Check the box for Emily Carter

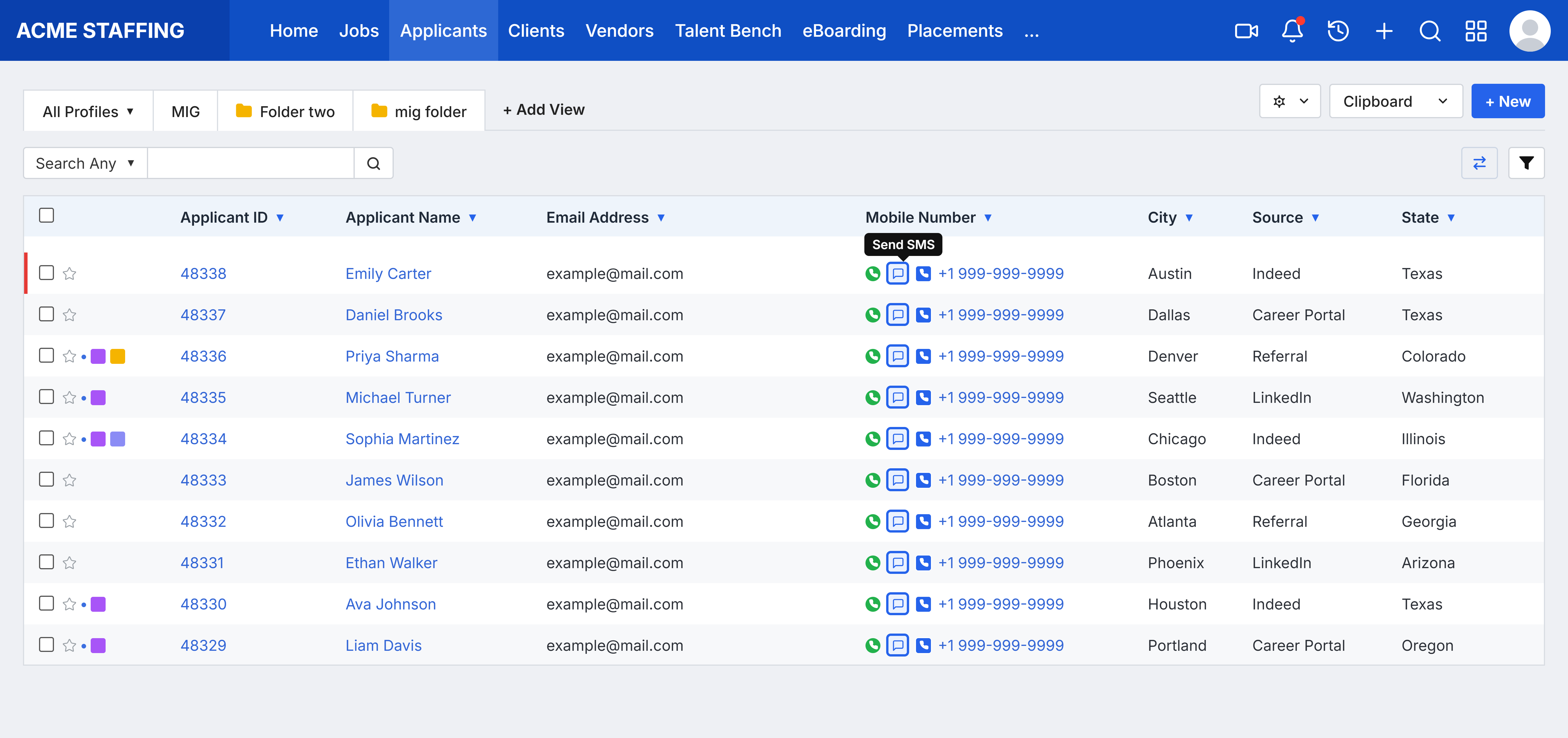(x=46, y=273)
